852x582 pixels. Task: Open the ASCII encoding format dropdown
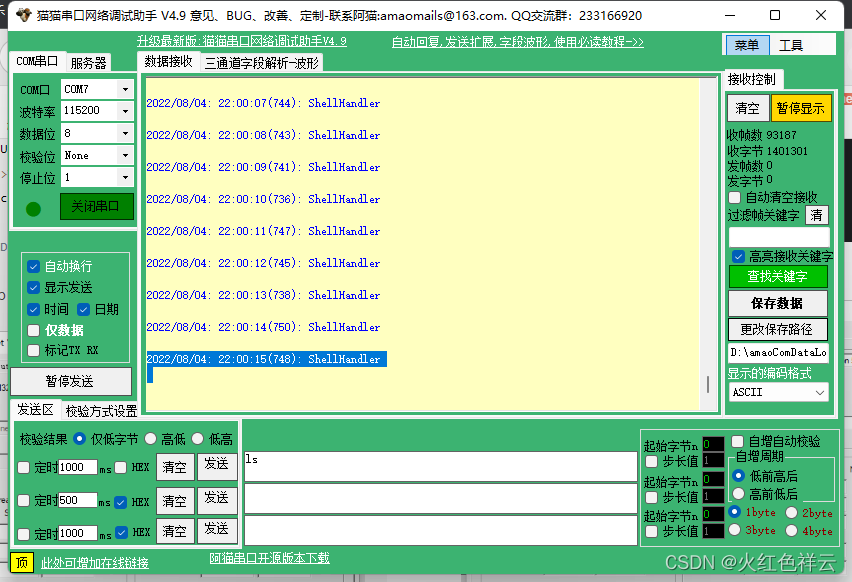tap(778, 391)
